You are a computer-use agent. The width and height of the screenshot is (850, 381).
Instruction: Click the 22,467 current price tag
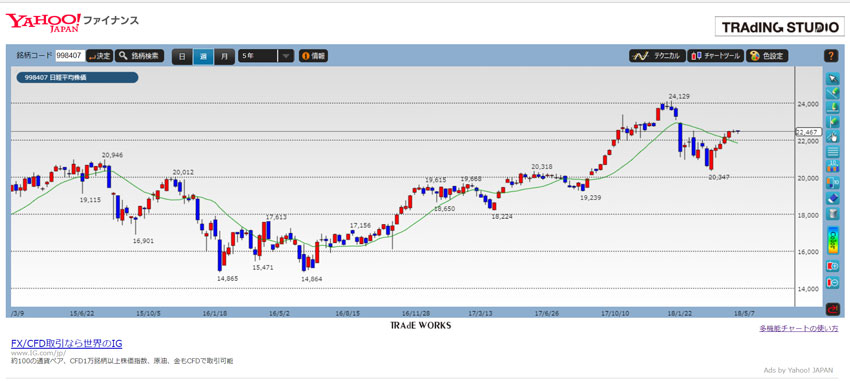[x=809, y=132]
